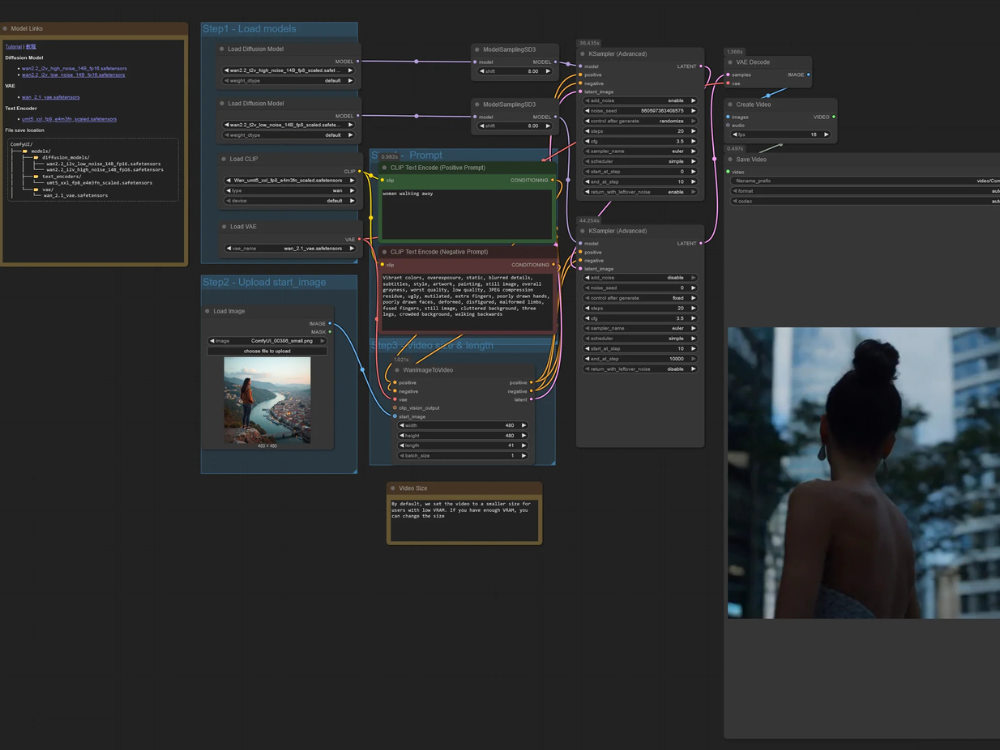This screenshot has height=750, width=1000.
Task: Decrease height value in WanImageToVideo
Action: tap(401, 436)
